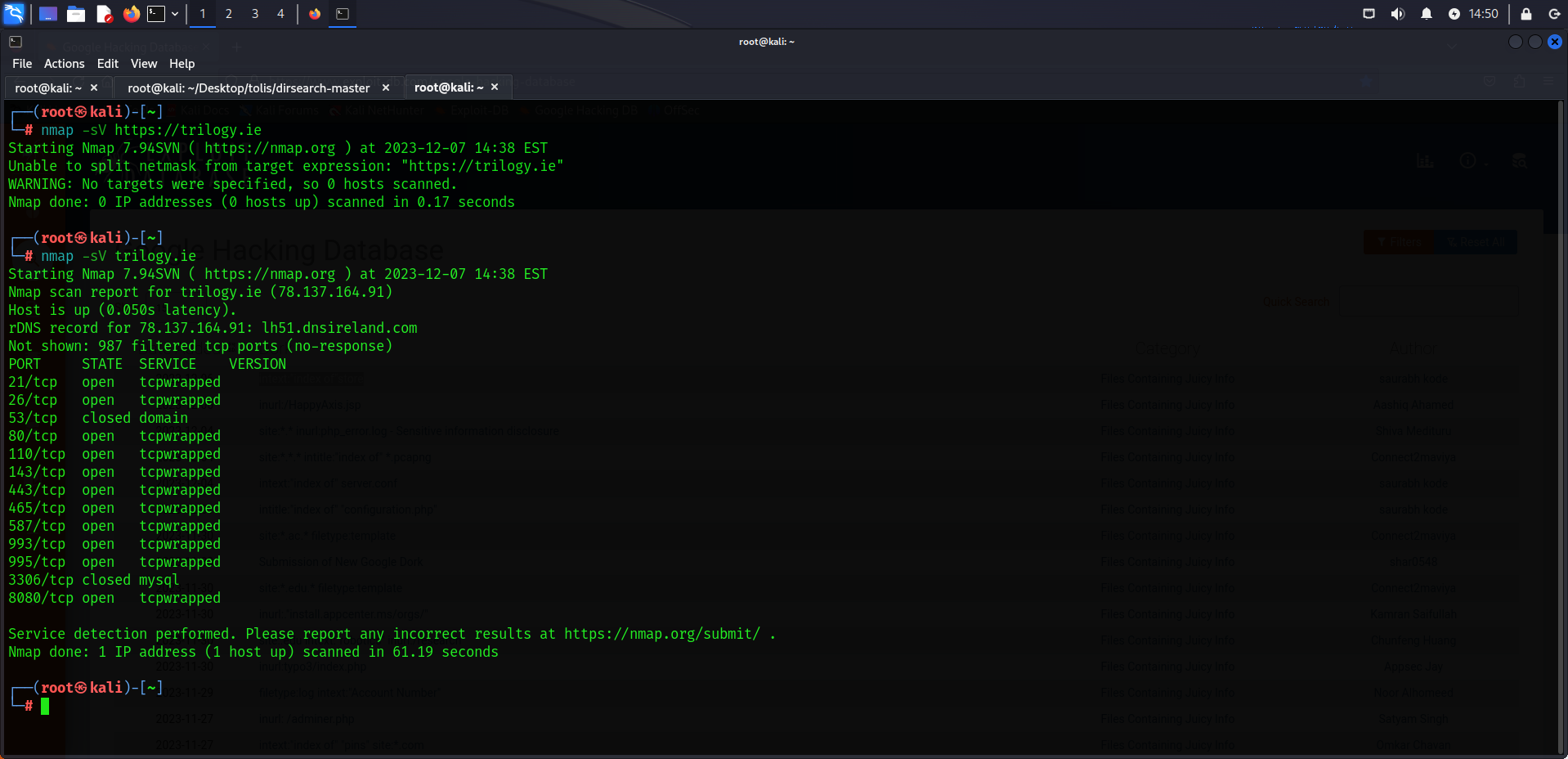Click the green cursor at the bottom prompt

[x=45, y=706]
